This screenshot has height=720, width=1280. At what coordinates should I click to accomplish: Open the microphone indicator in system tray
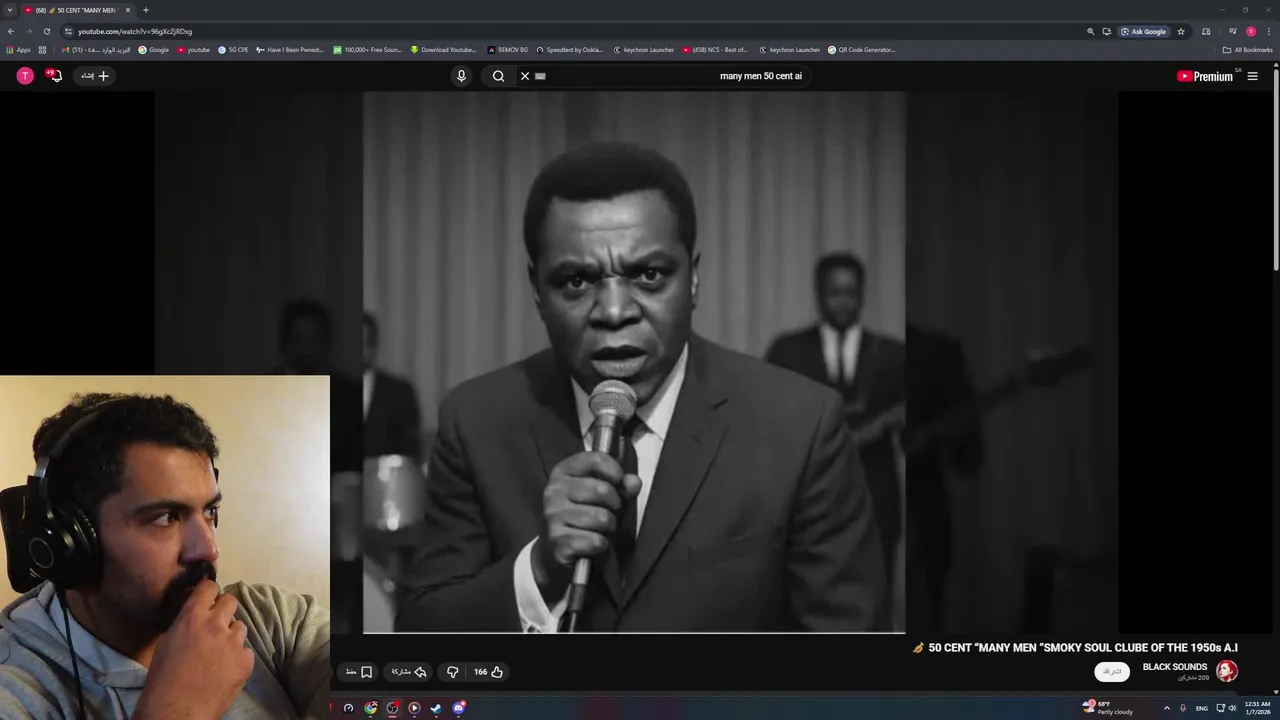tap(1183, 708)
